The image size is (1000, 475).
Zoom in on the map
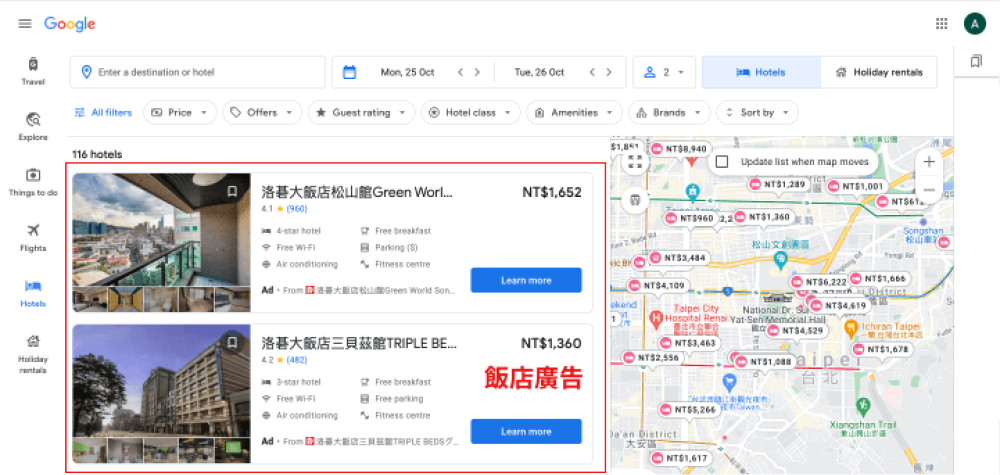coord(929,162)
